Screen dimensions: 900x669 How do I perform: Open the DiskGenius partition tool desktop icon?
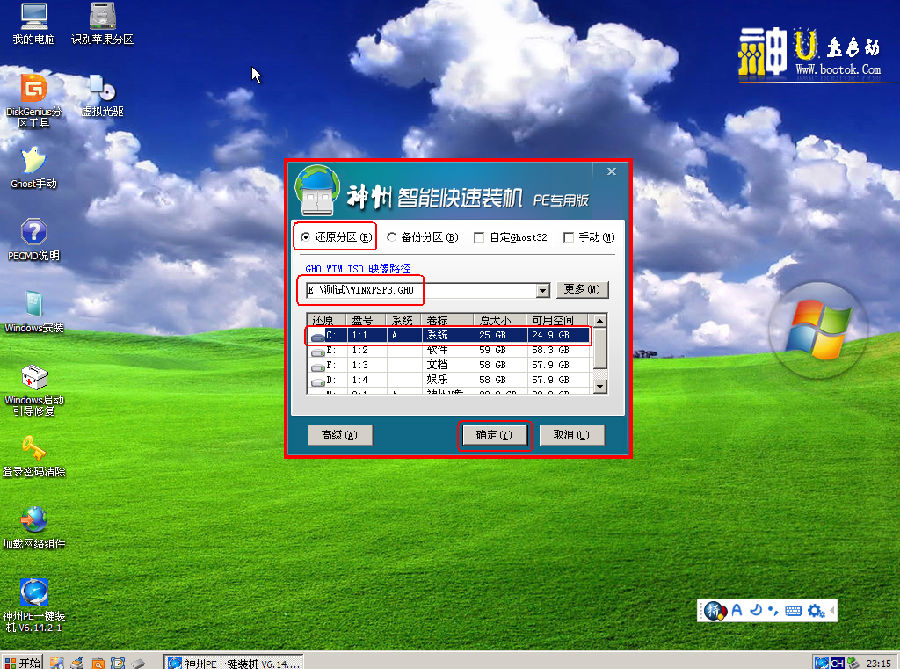click(x=33, y=90)
